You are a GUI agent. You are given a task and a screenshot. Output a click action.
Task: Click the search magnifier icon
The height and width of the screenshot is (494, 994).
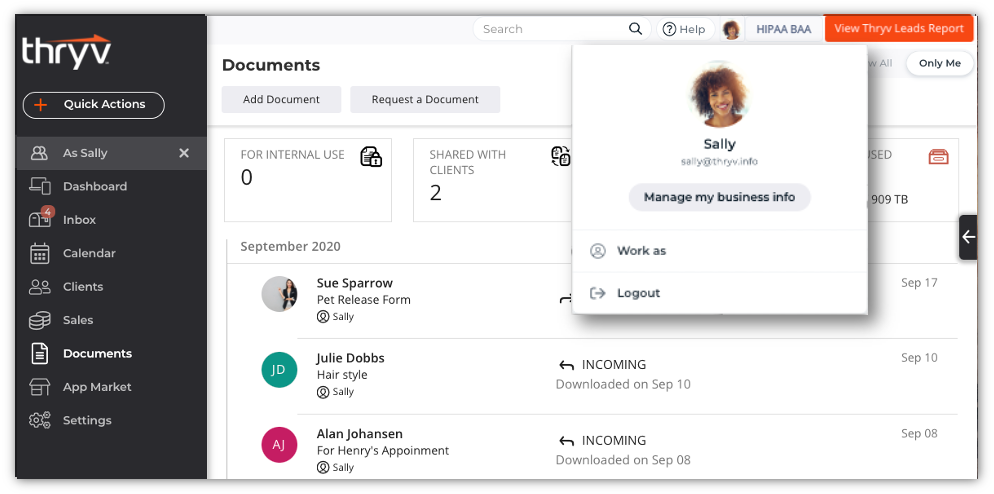click(635, 29)
